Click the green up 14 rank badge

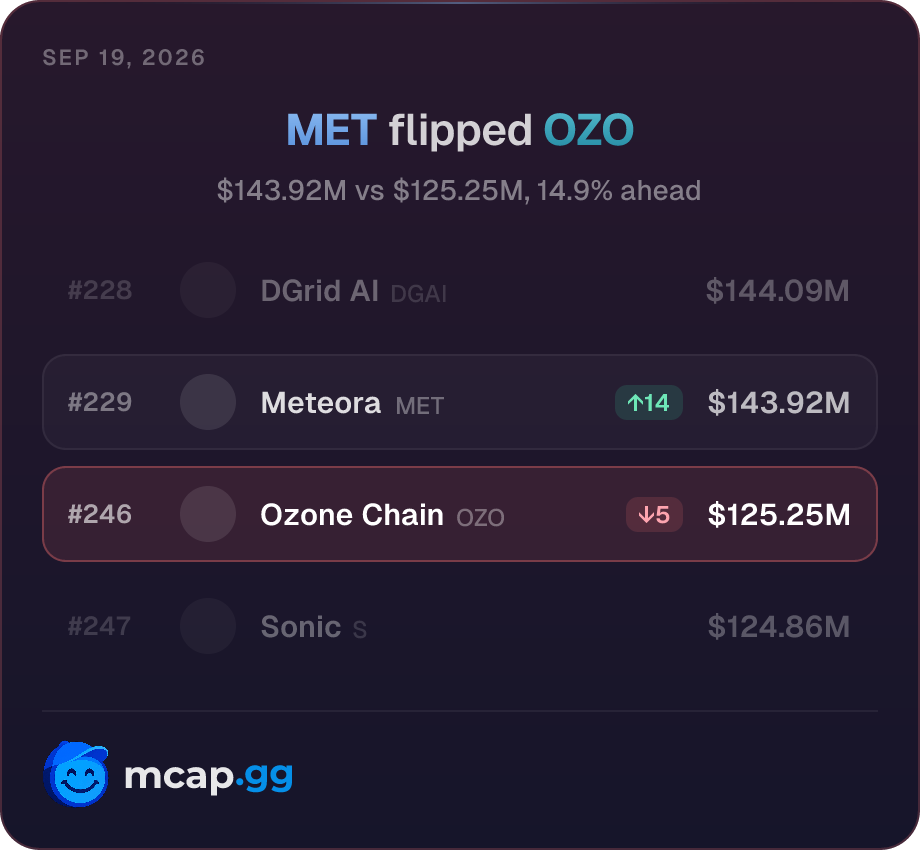(x=648, y=402)
